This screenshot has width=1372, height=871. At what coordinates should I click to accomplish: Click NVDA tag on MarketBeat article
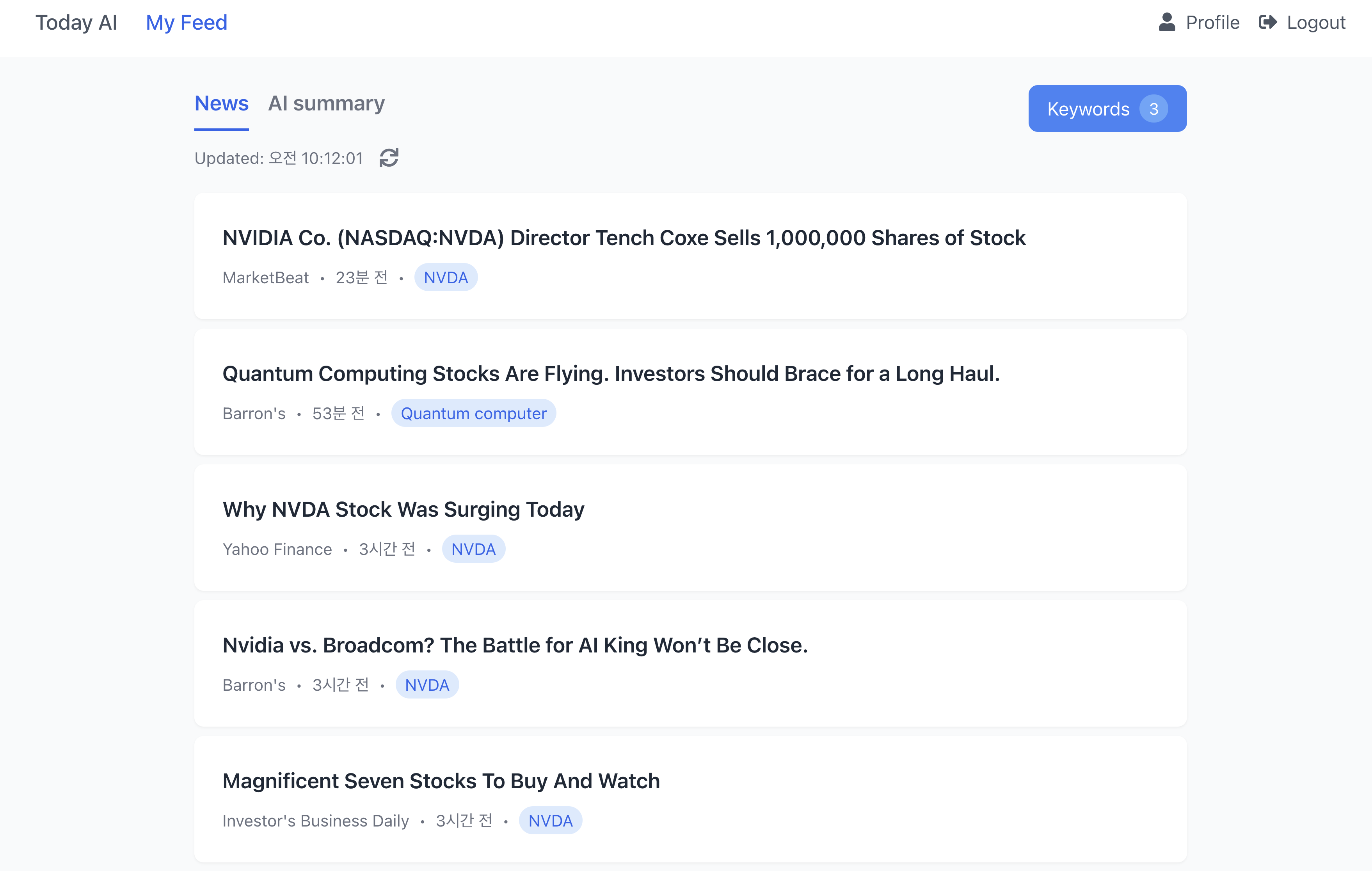pos(446,277)
